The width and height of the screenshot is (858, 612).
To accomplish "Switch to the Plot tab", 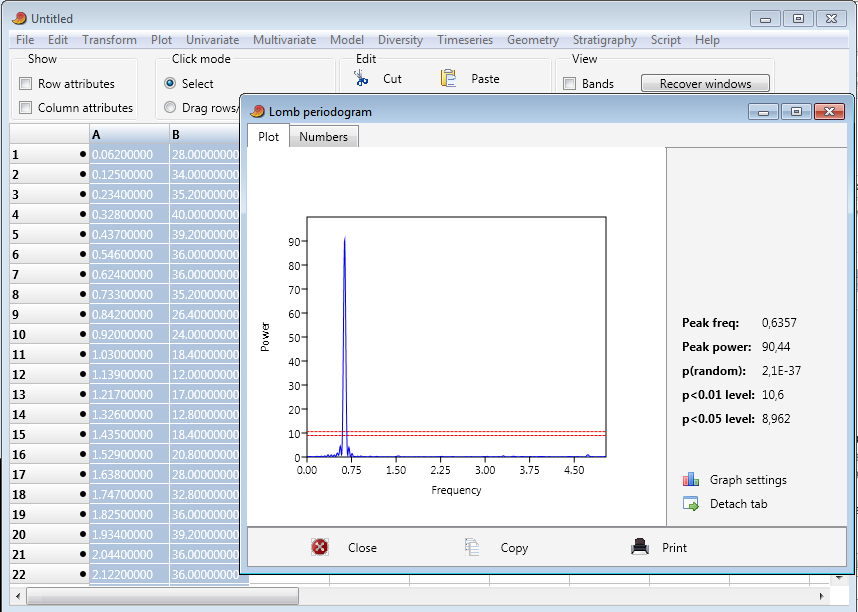I will pyautogui.click(x=268, y=136).
